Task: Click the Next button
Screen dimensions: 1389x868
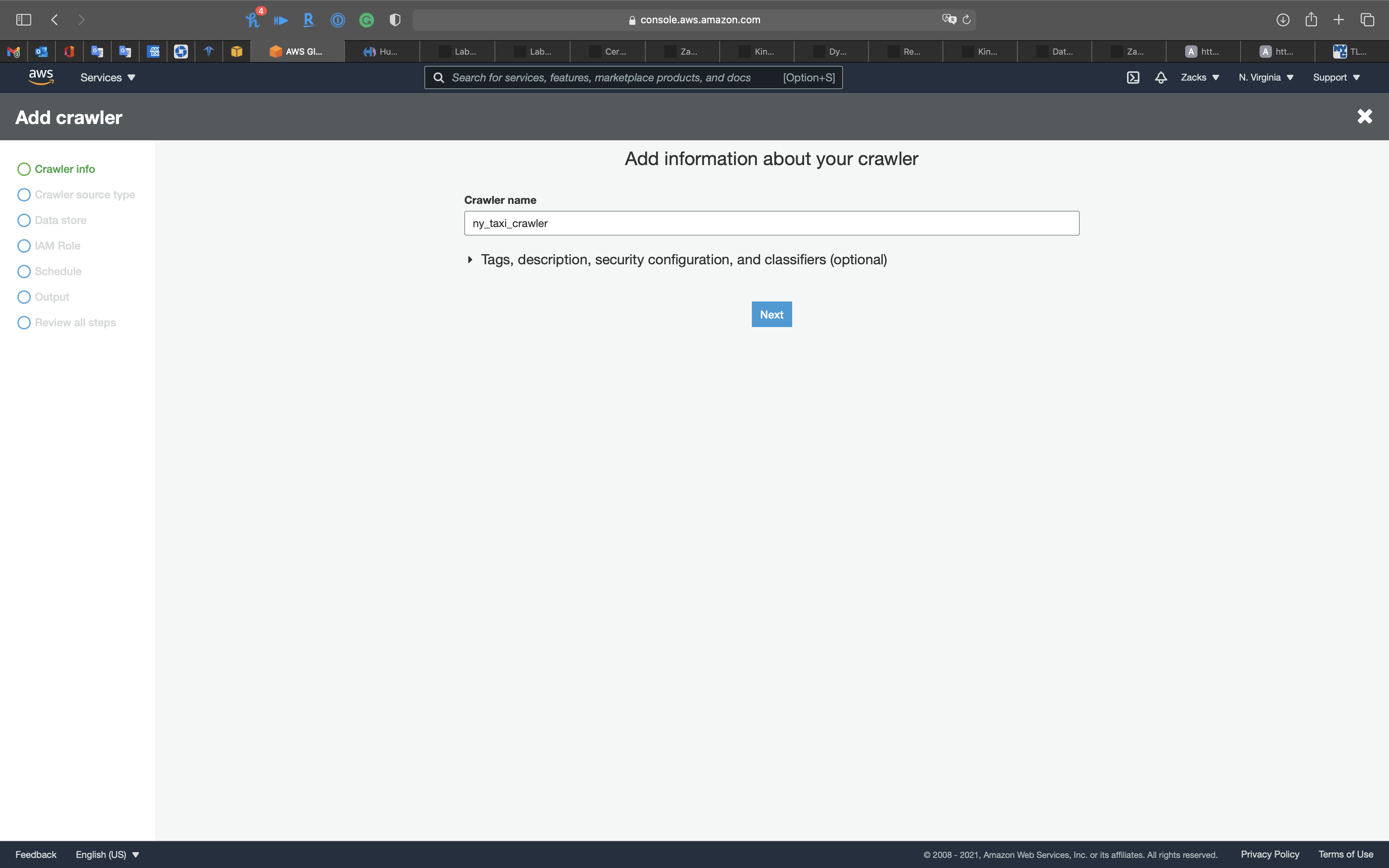Action: tap(771, 314)
